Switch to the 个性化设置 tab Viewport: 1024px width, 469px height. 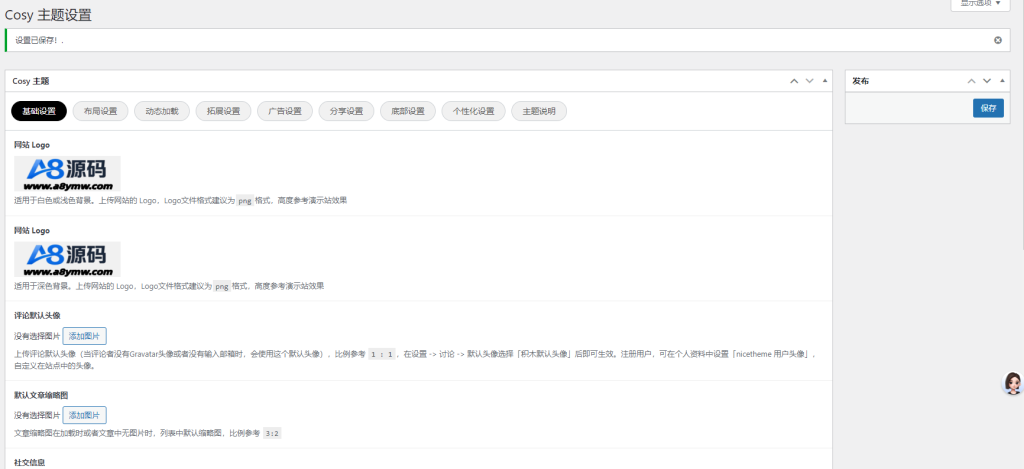(x=473, y=111)
